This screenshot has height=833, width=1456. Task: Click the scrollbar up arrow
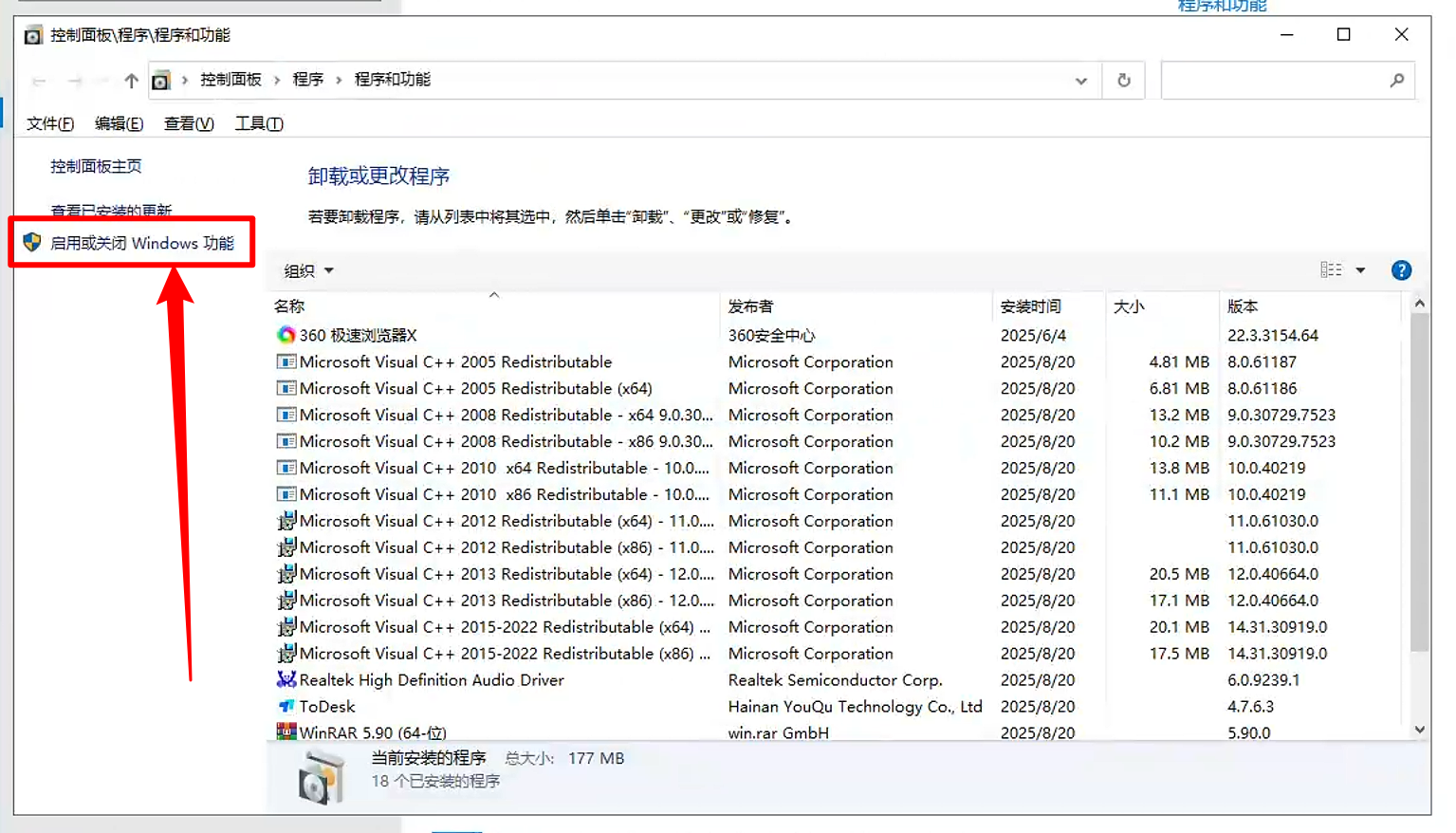1419,304
